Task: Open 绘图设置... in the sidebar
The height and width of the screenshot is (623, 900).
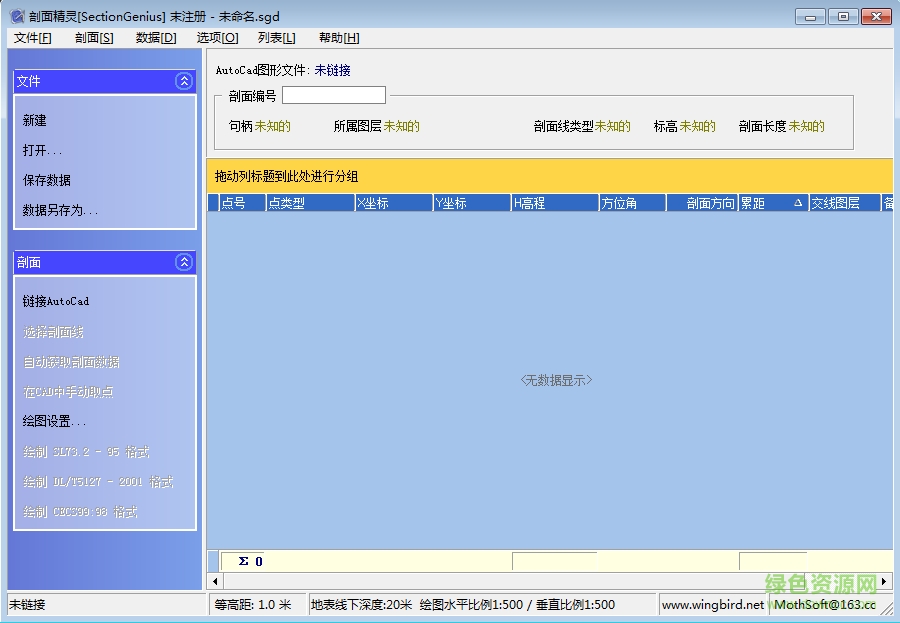Action: 54,421
